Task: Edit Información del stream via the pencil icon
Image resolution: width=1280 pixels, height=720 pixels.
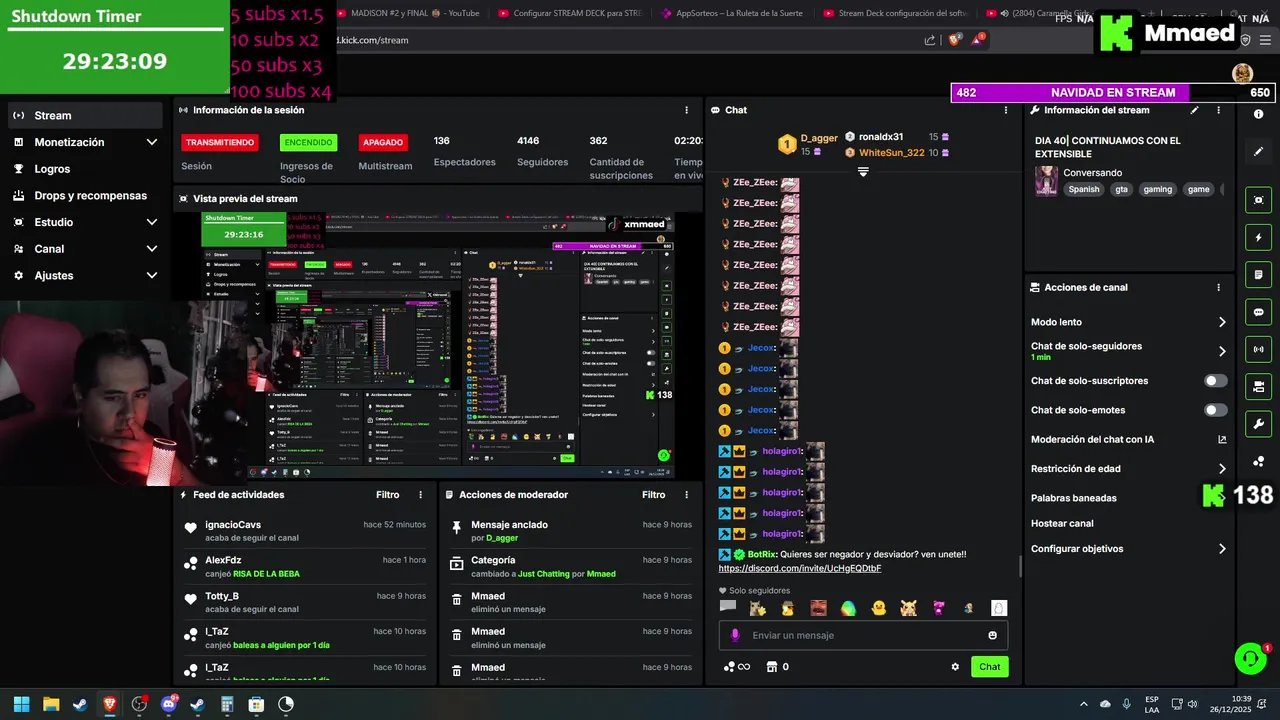Action: pyautogui.click(x=1194, y=110)
